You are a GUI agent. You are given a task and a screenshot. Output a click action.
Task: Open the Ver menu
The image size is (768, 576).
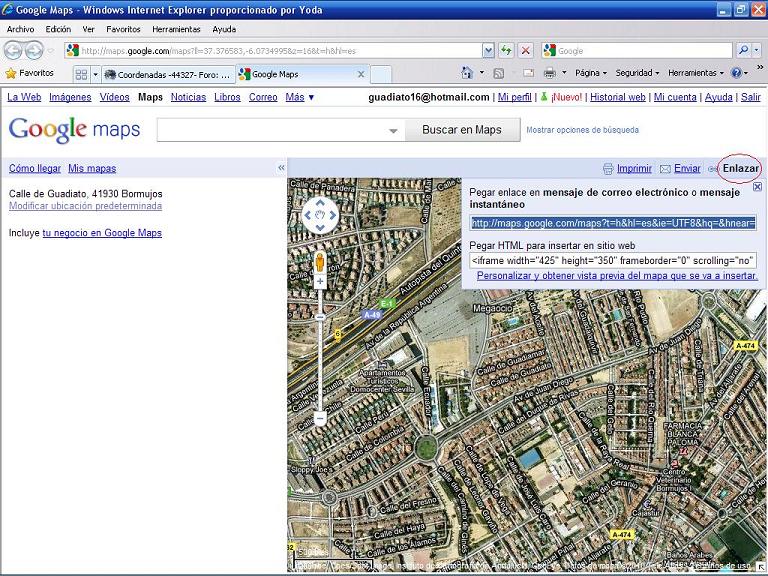[88, 29]
